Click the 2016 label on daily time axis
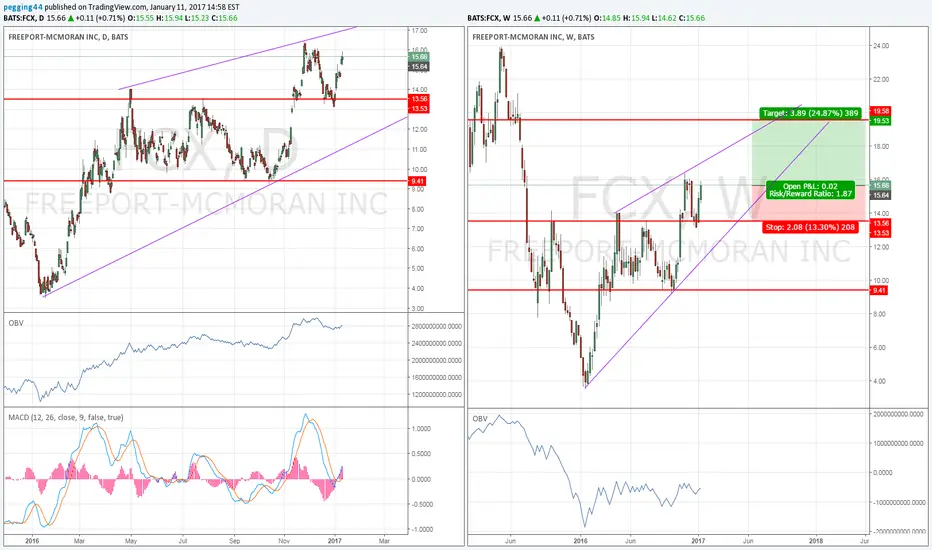 pyautogui.click(x=32, y=540)
